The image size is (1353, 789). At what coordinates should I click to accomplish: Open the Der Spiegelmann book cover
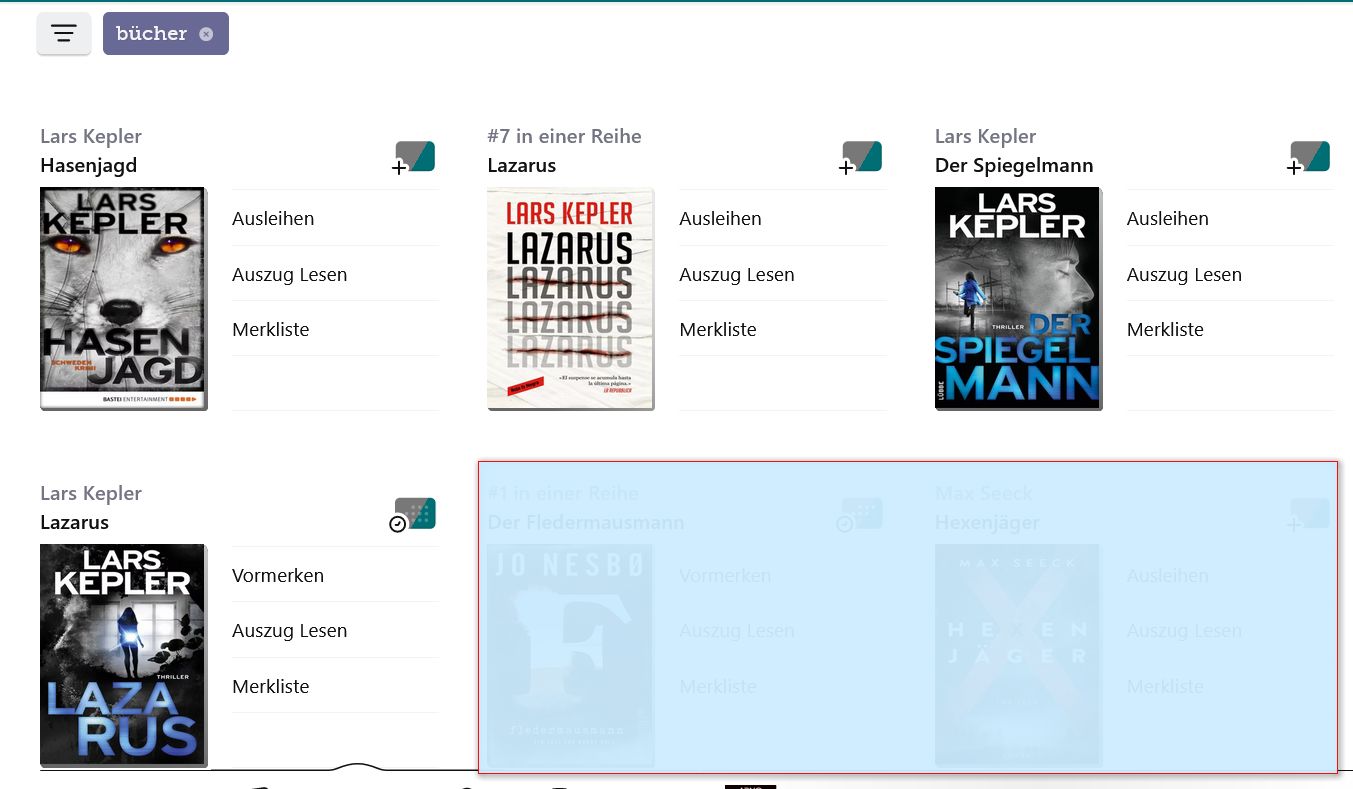pyautogui.click(x=1017, y=298)
